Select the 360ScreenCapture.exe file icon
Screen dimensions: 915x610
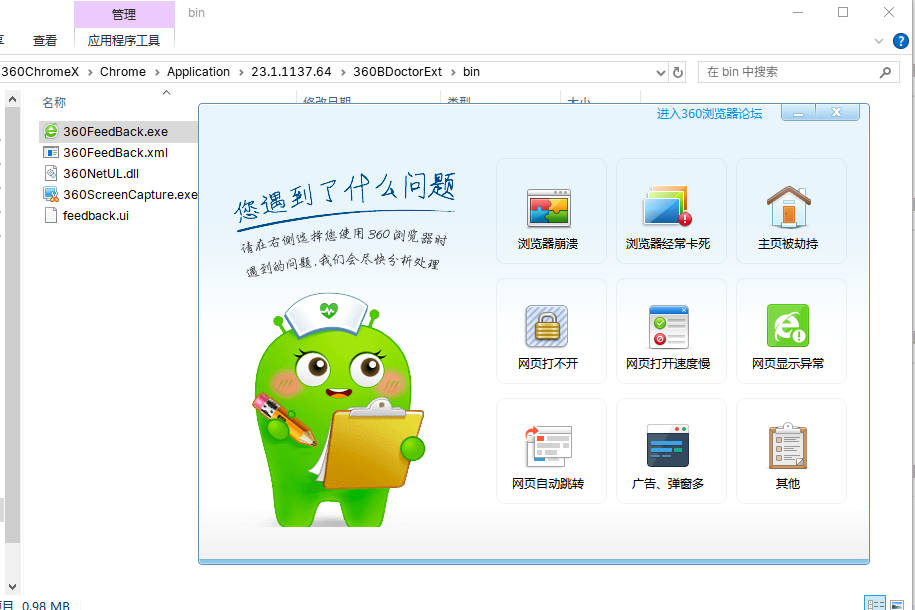(x=51, y=194)
